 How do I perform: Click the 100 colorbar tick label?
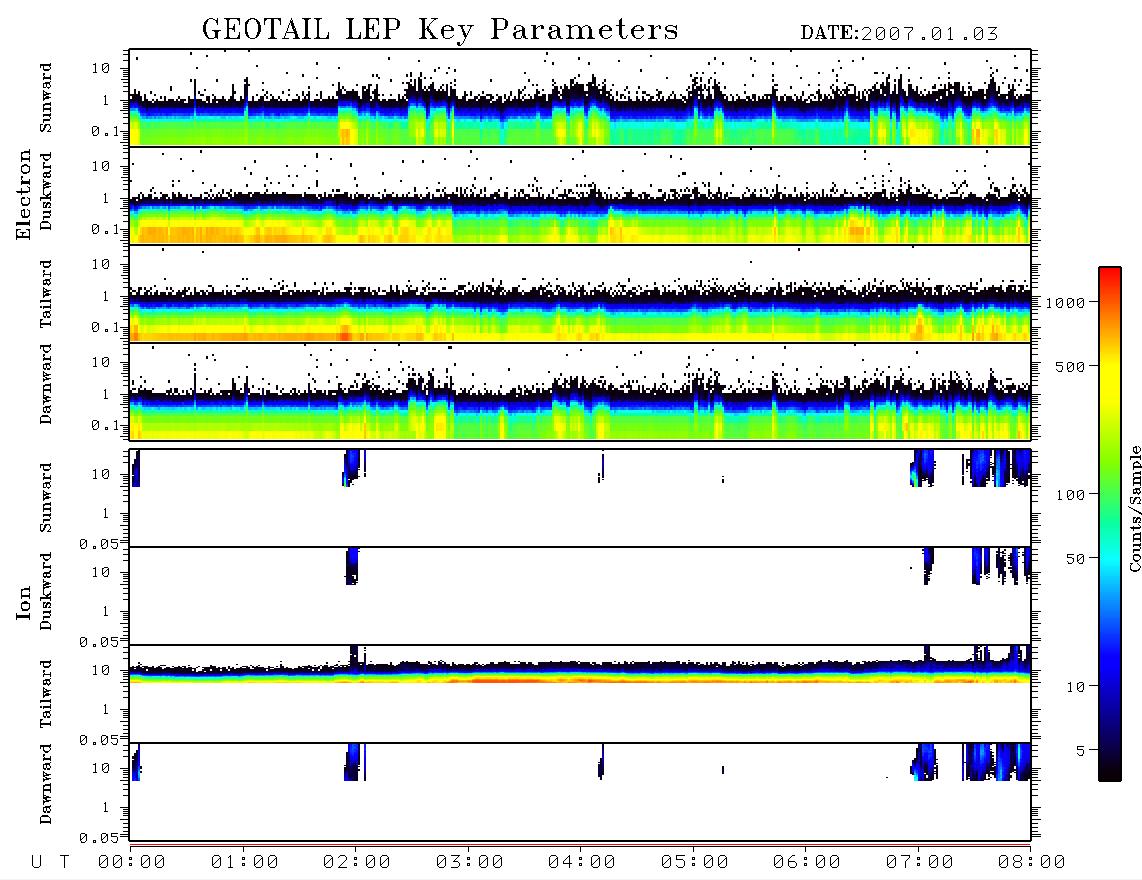point(1070,495)
